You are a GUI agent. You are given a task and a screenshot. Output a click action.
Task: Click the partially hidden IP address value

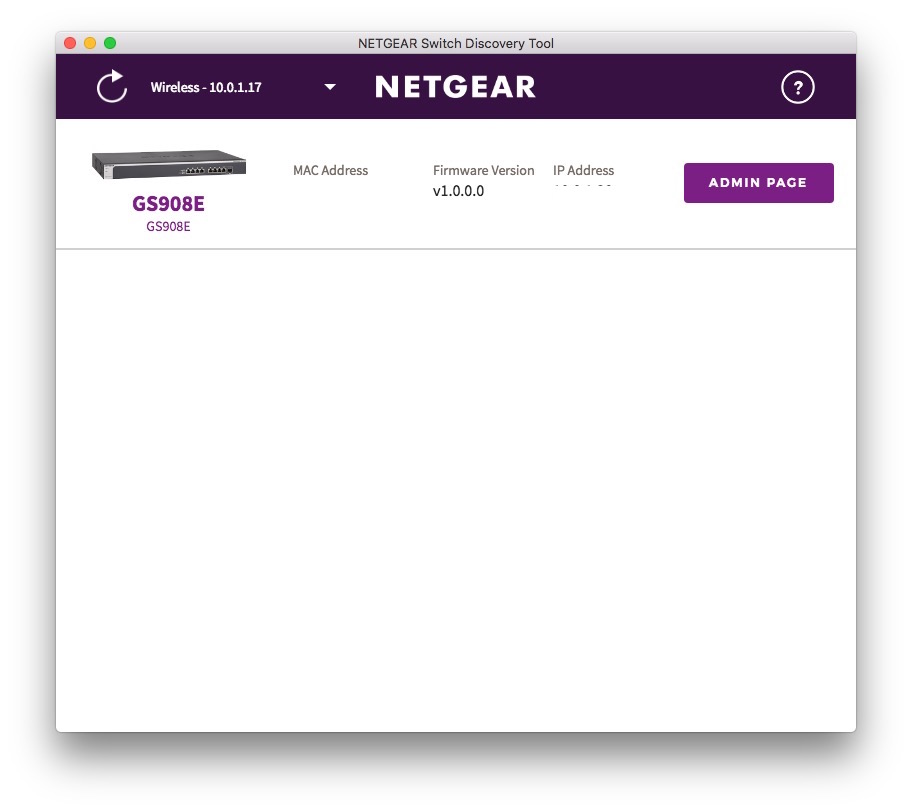coord(582,186)
